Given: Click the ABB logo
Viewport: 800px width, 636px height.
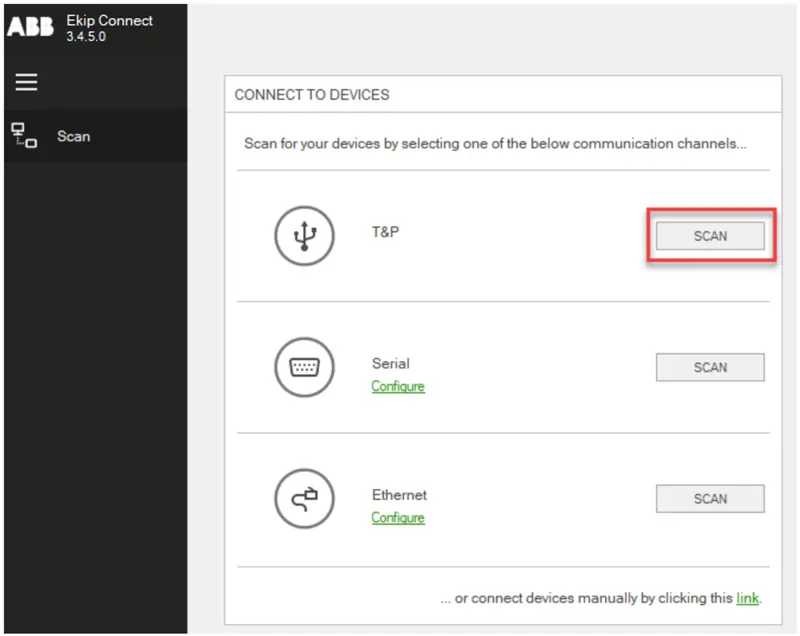Looking at the screenshot, I should (x=30, y=27).
